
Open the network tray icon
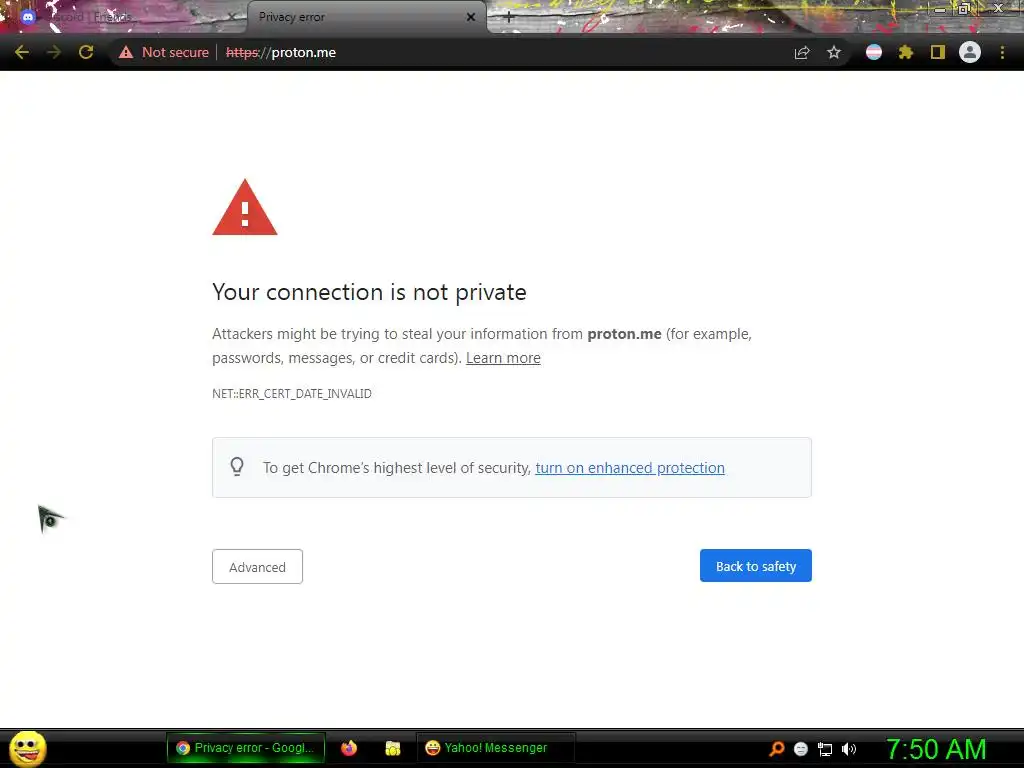pos(825,749)
